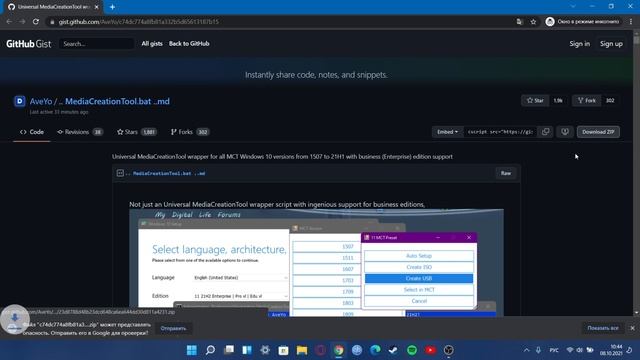This screenshot has height=360, width=640.
Task: Open Task View on the taskbar
Action: (x=229, y=350)
